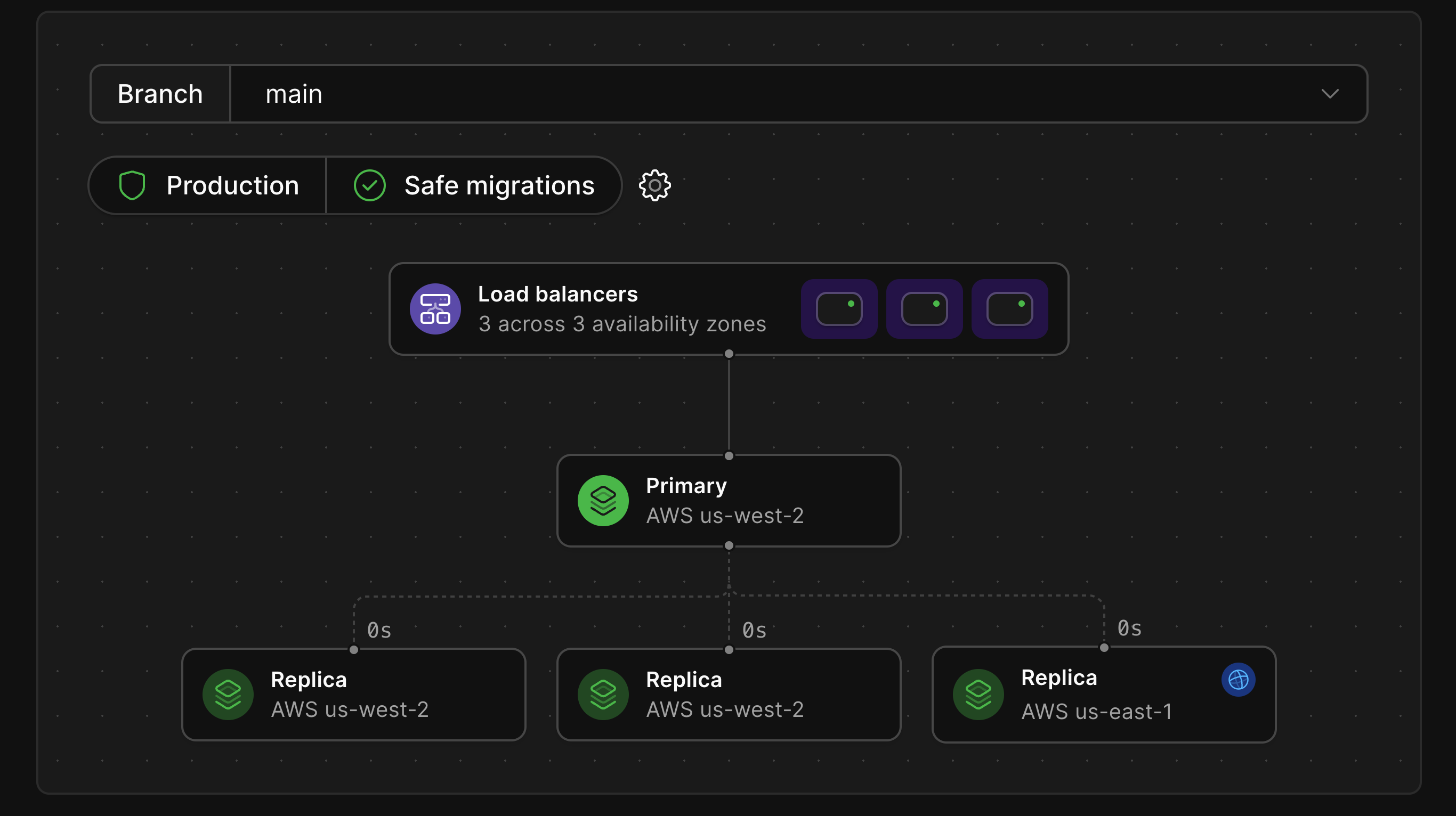Click the chevron next to main branch
Viewport: 1456px width, 816px height.
(x=1330, y=93)
